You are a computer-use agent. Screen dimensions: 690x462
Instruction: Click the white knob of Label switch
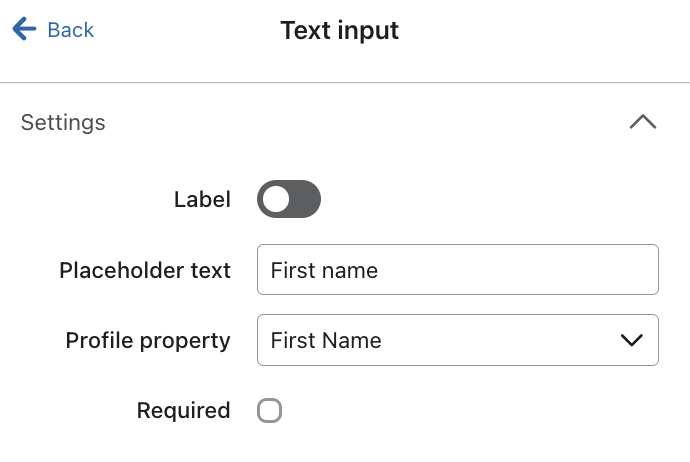point(275,199)
